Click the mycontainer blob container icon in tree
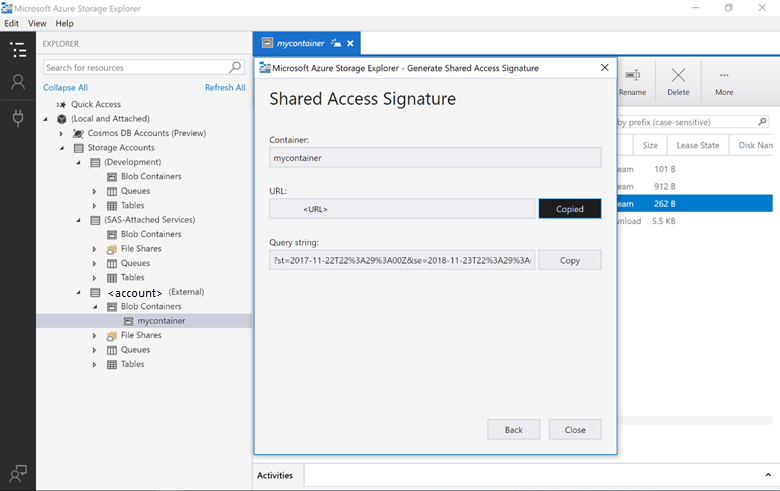Image resolution: width=780 pixels, height=491 pixels. (128, 321)
